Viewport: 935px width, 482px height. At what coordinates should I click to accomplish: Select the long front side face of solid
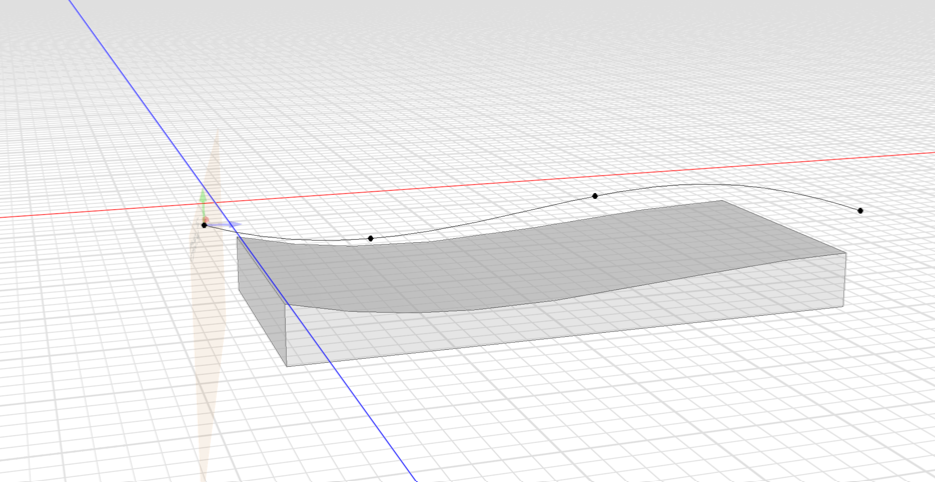[x=560, y=322]
